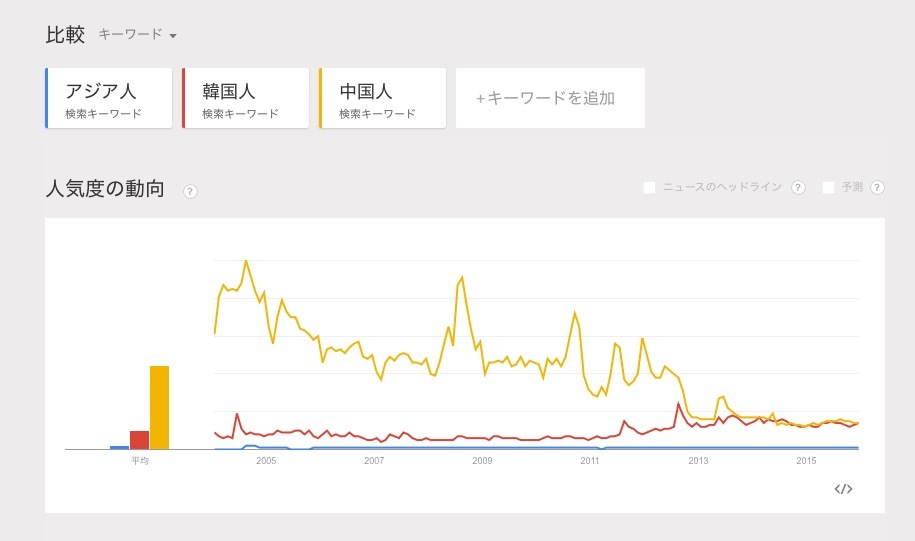Click the 平均 label under bars
This screenshot has height=541, width=915.
(140, 461)
